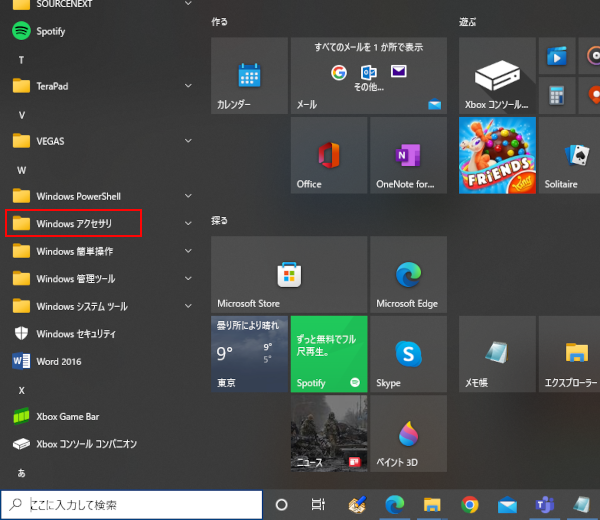The width and height of the screenshot is (600, 520).
Task: Open File Explorer from the taskbar
Action: tap(432, 505)
